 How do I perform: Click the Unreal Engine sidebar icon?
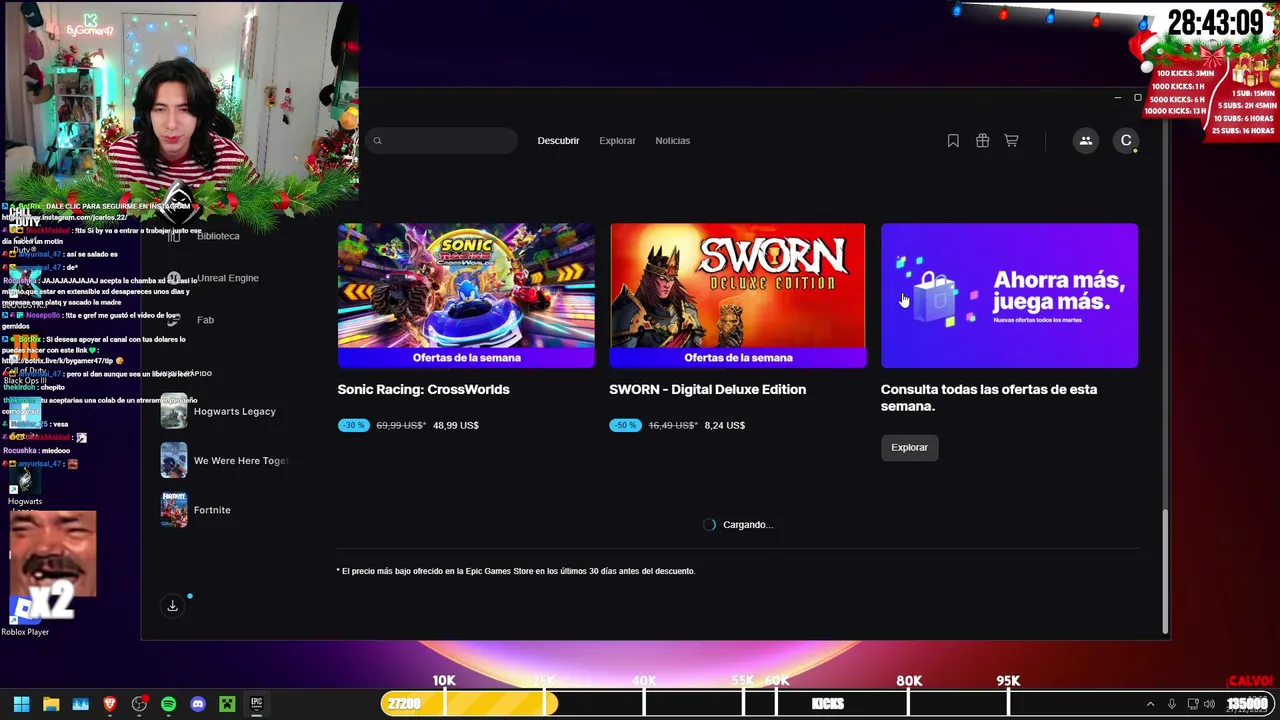(174, 278)
